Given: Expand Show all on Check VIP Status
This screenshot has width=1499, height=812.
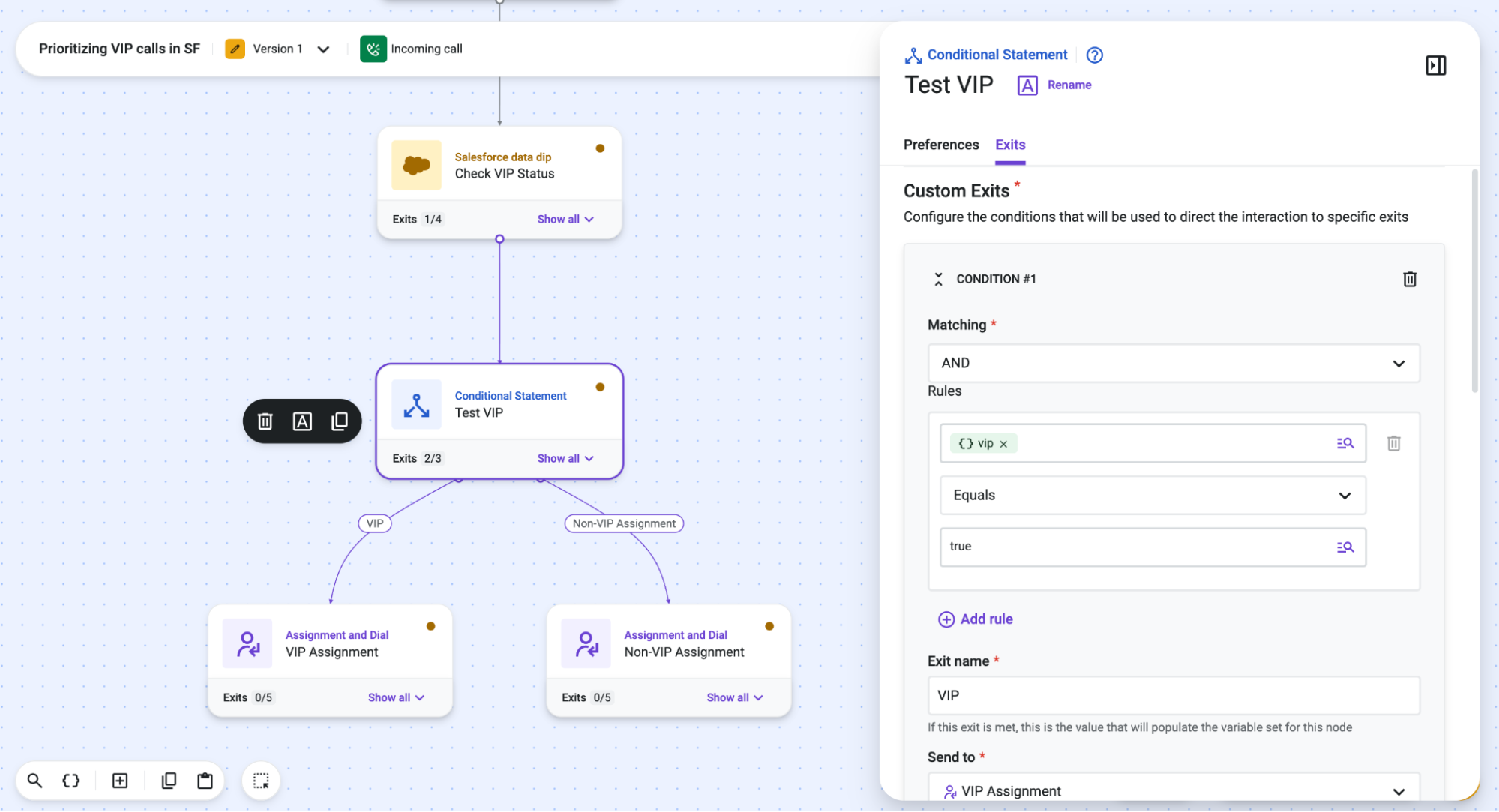Looking at the screenshot, I should tap(565, 219).
